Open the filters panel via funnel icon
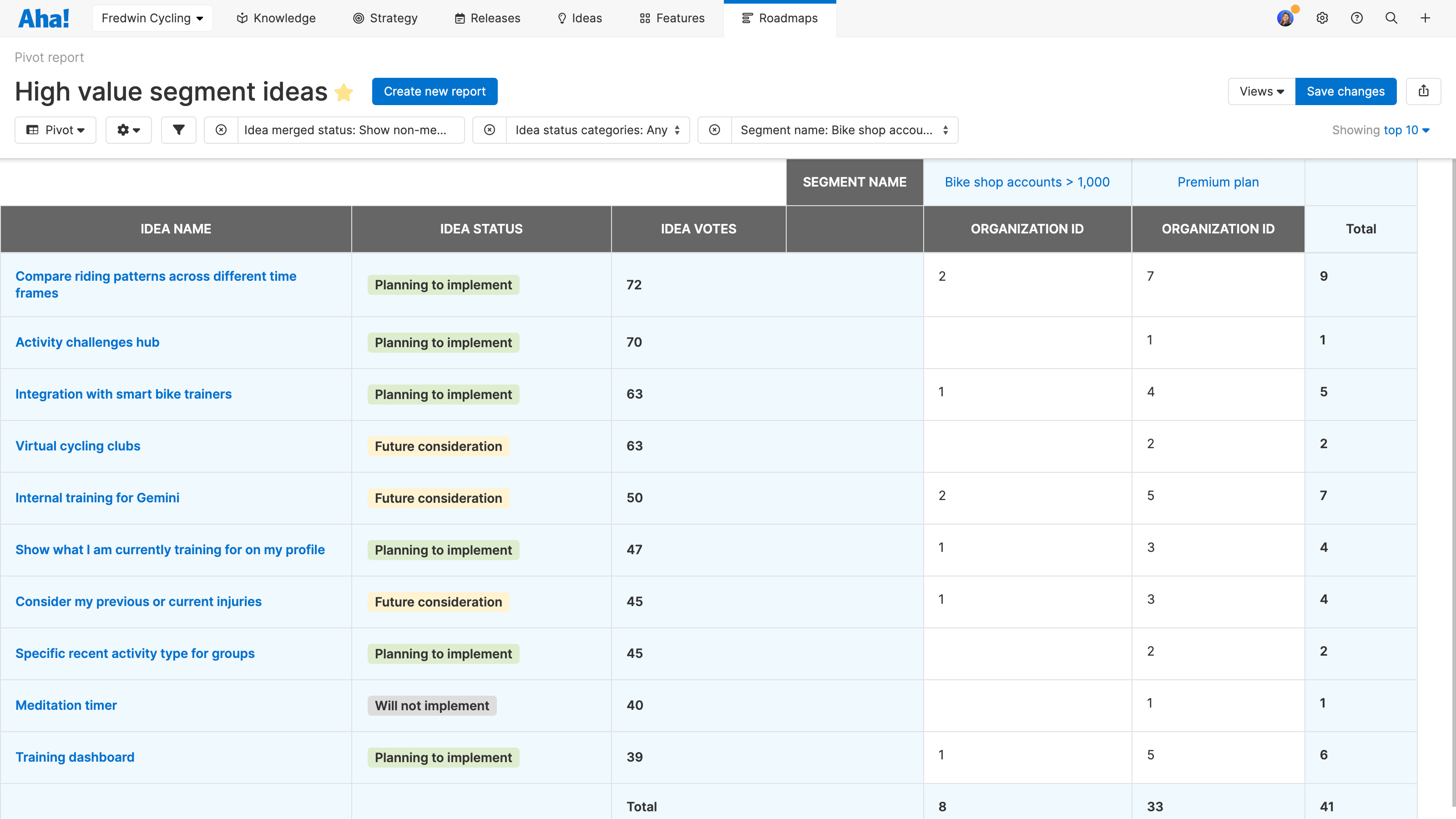This screenshot has width=1456, height=819. 179,130
